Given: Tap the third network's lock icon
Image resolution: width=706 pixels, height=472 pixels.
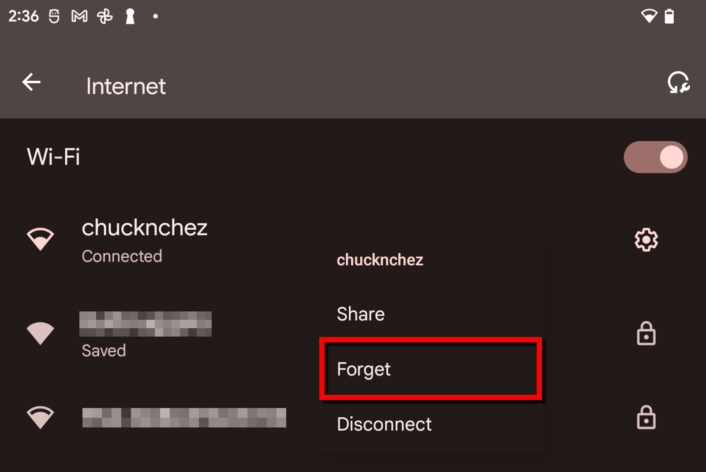Looking at the screenshot, I should 646,416.
